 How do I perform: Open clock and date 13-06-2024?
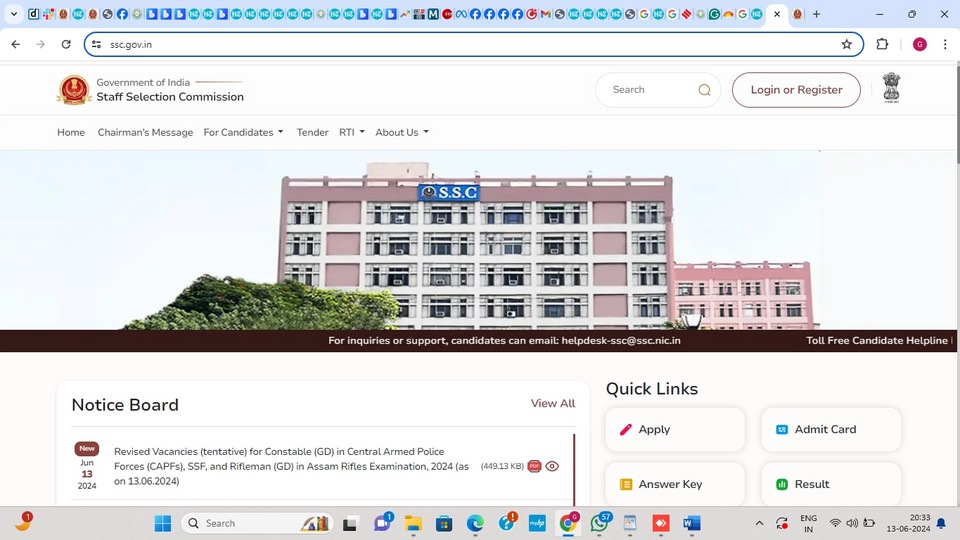[909, 523]
